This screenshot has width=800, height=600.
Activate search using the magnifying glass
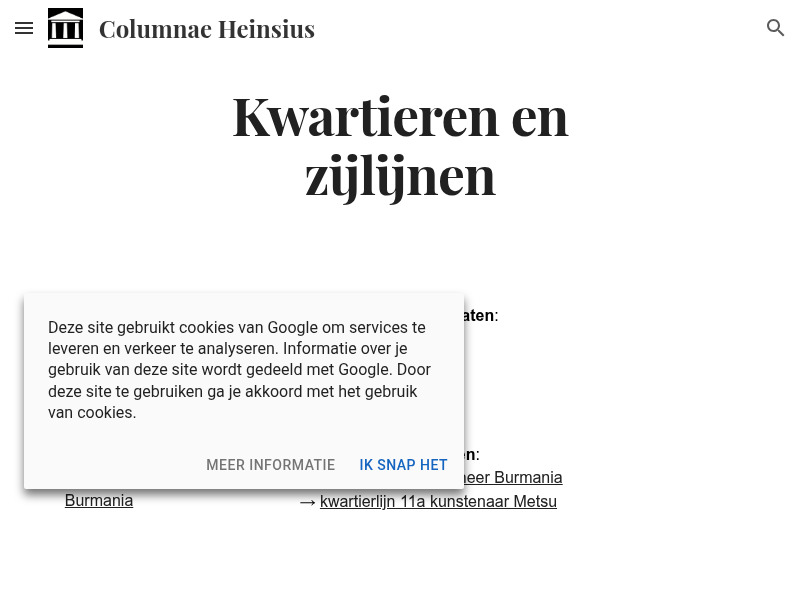coord(776,28)
